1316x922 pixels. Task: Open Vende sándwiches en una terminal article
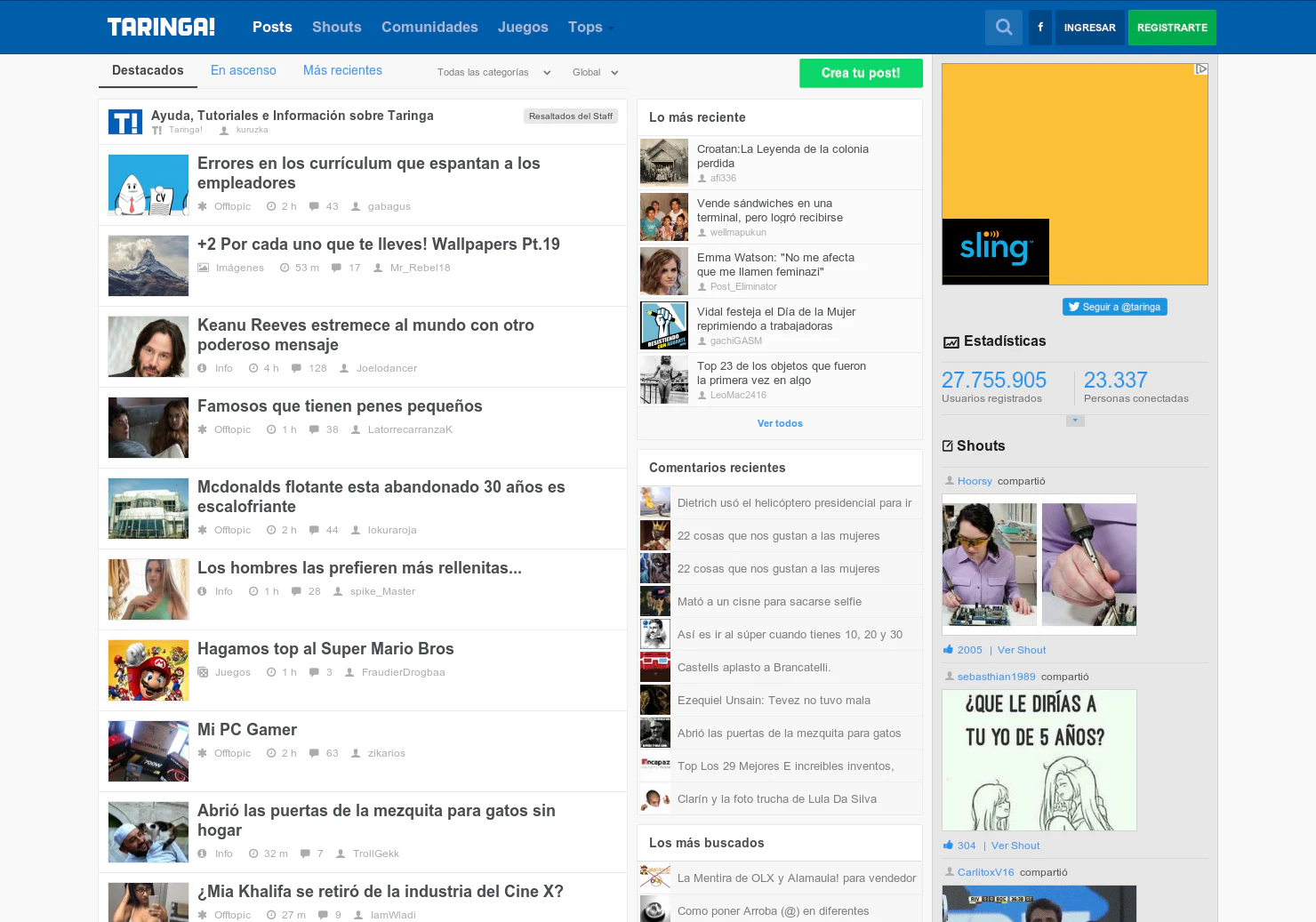point(770,211)
